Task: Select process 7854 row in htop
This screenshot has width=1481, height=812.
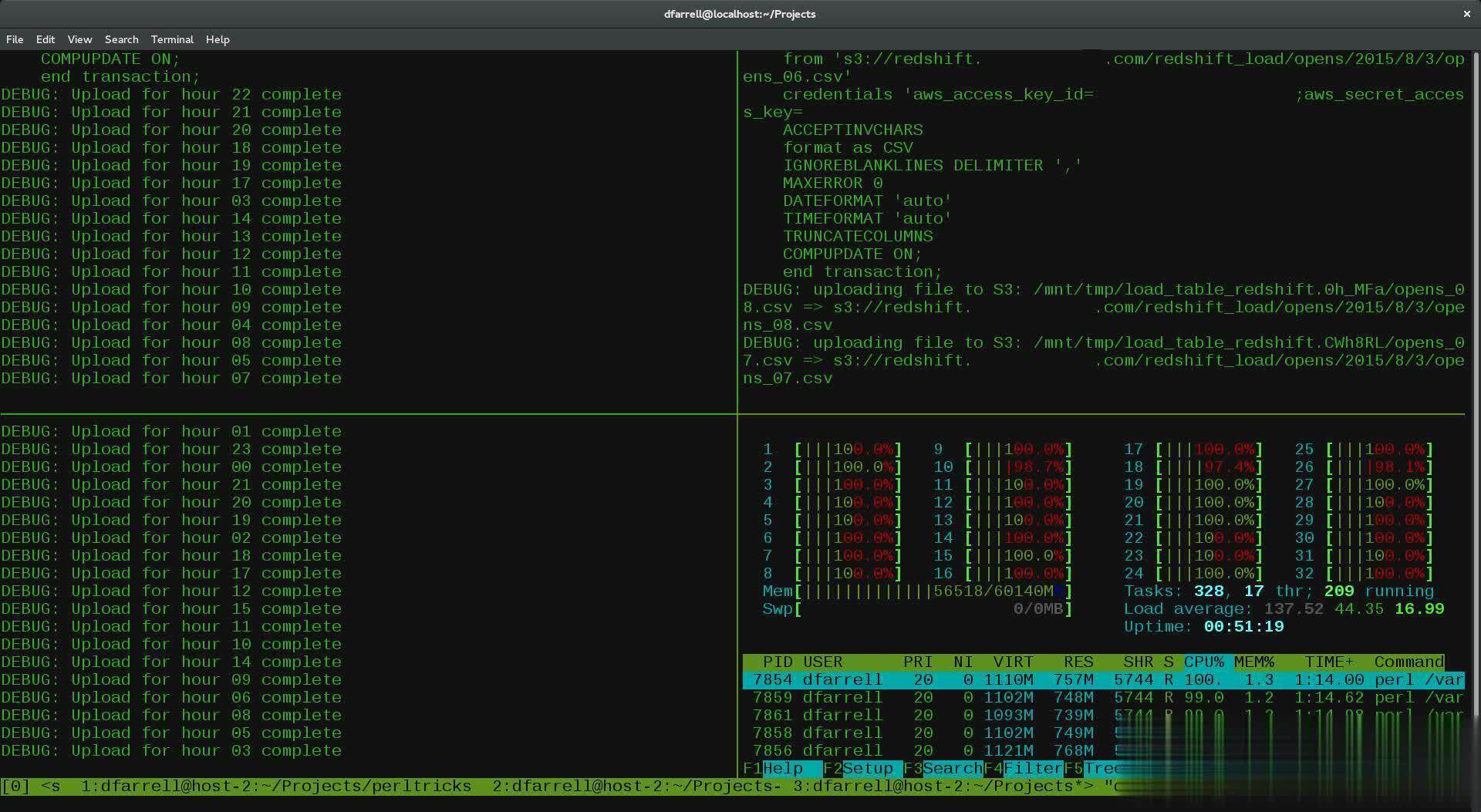Action: [1103, 680]
